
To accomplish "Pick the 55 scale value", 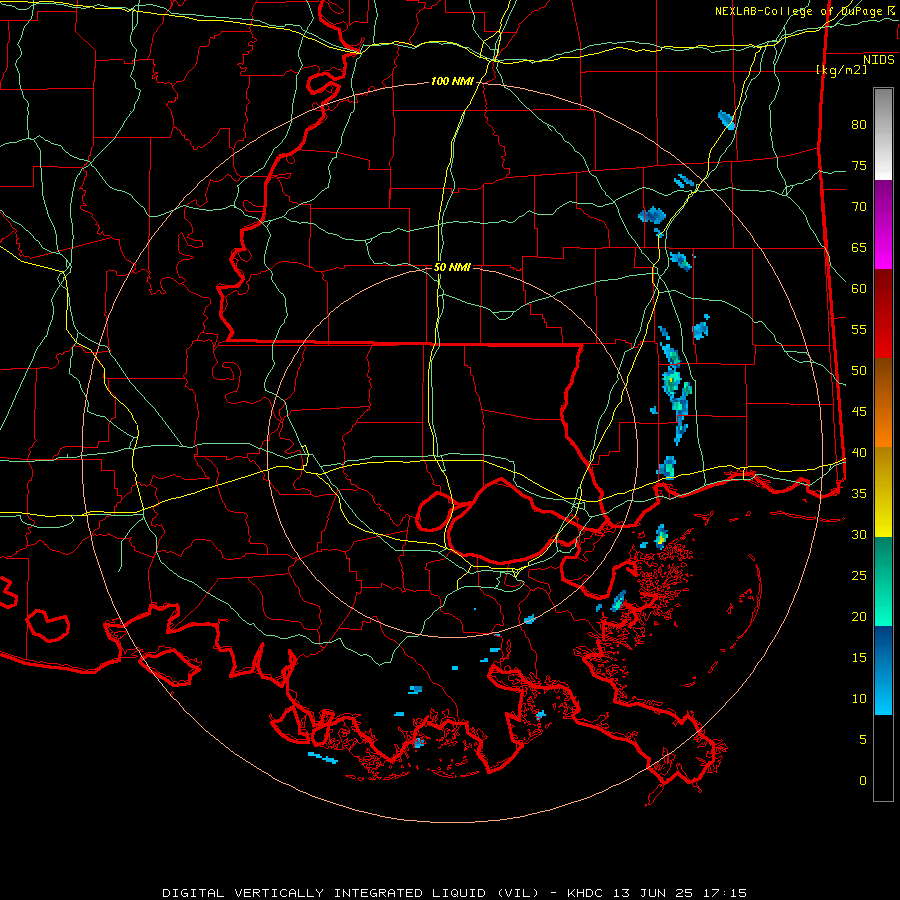I will coord(859,329).
